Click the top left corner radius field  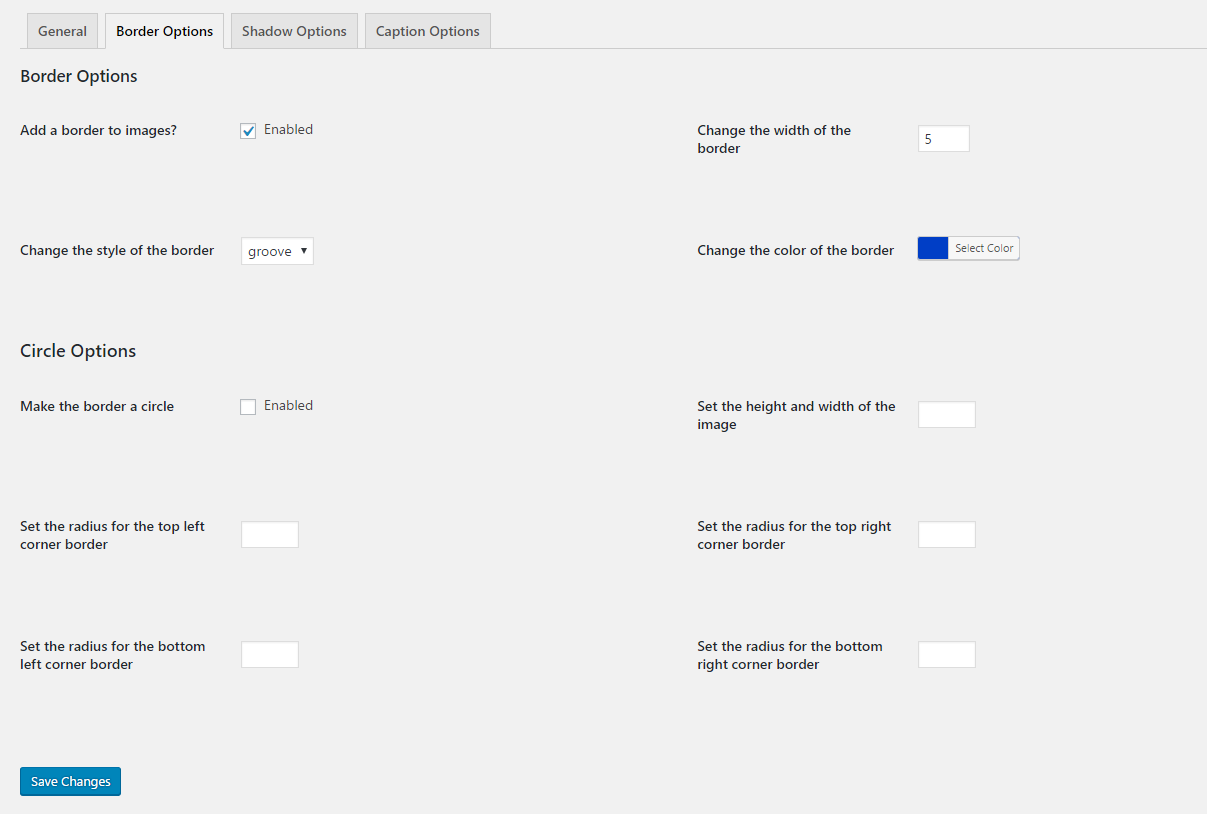270,535
